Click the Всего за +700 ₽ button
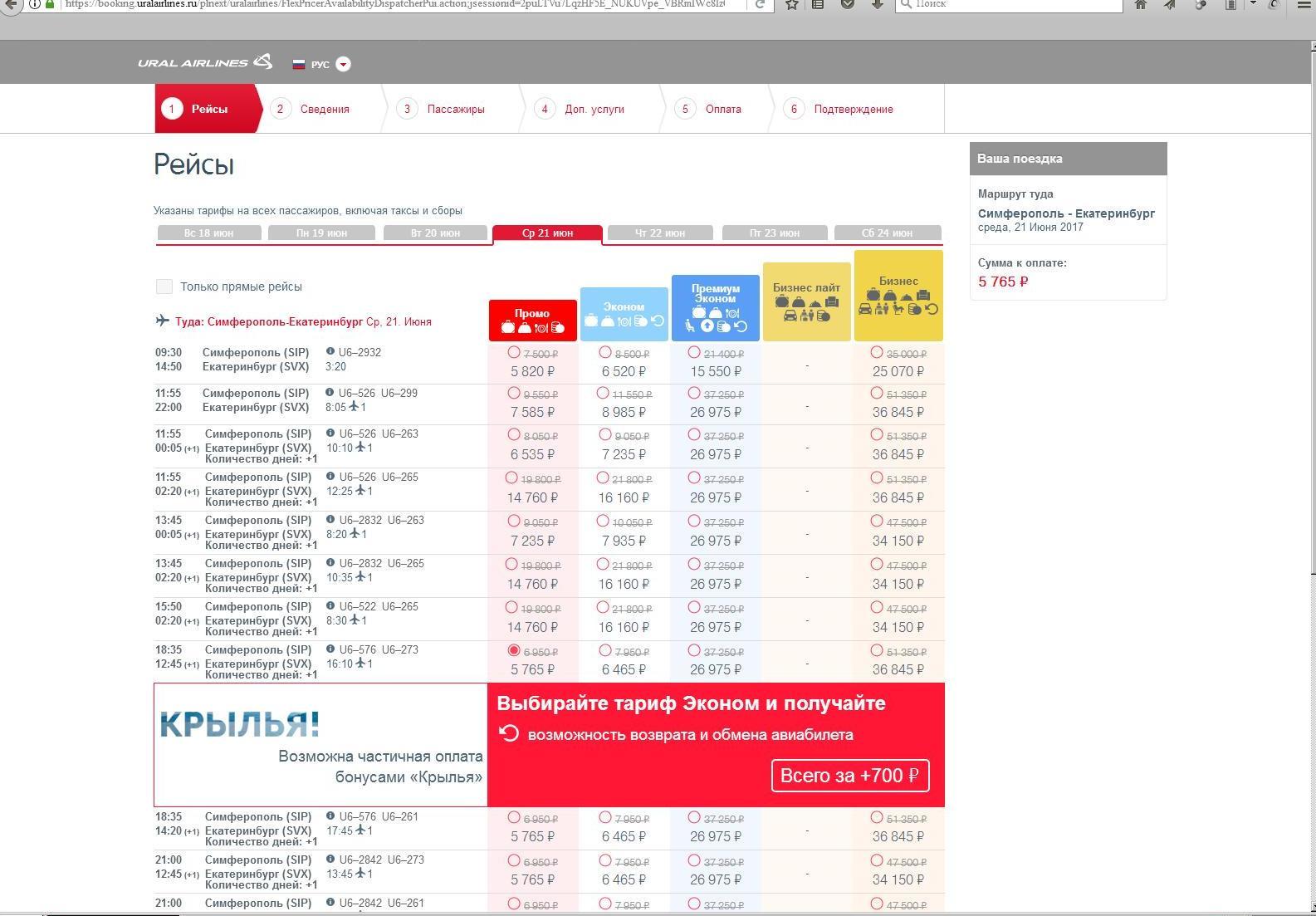Image resolution: width=1316 pixels, height=916 pixels. pos(849,776)
